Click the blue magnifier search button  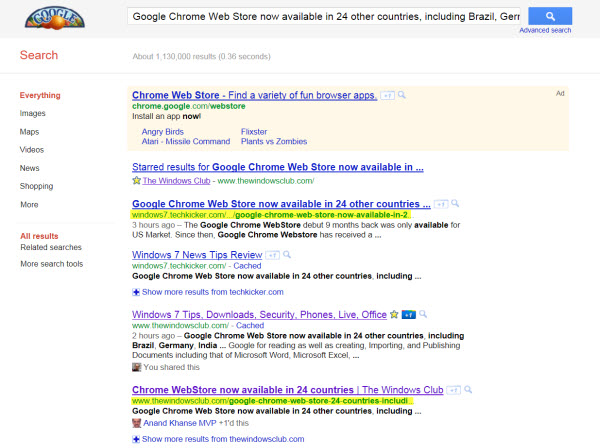pos(550,16)
